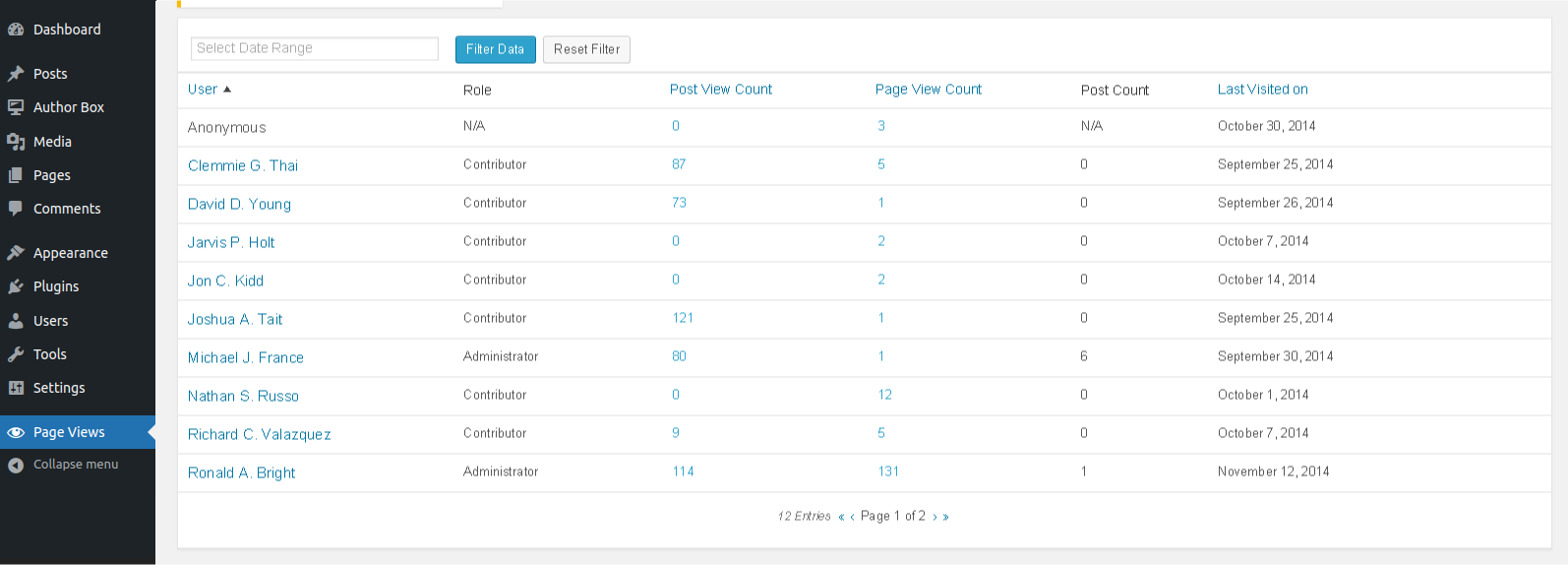Click the Plugins plug icon
1568x565 pixels.
16,286
